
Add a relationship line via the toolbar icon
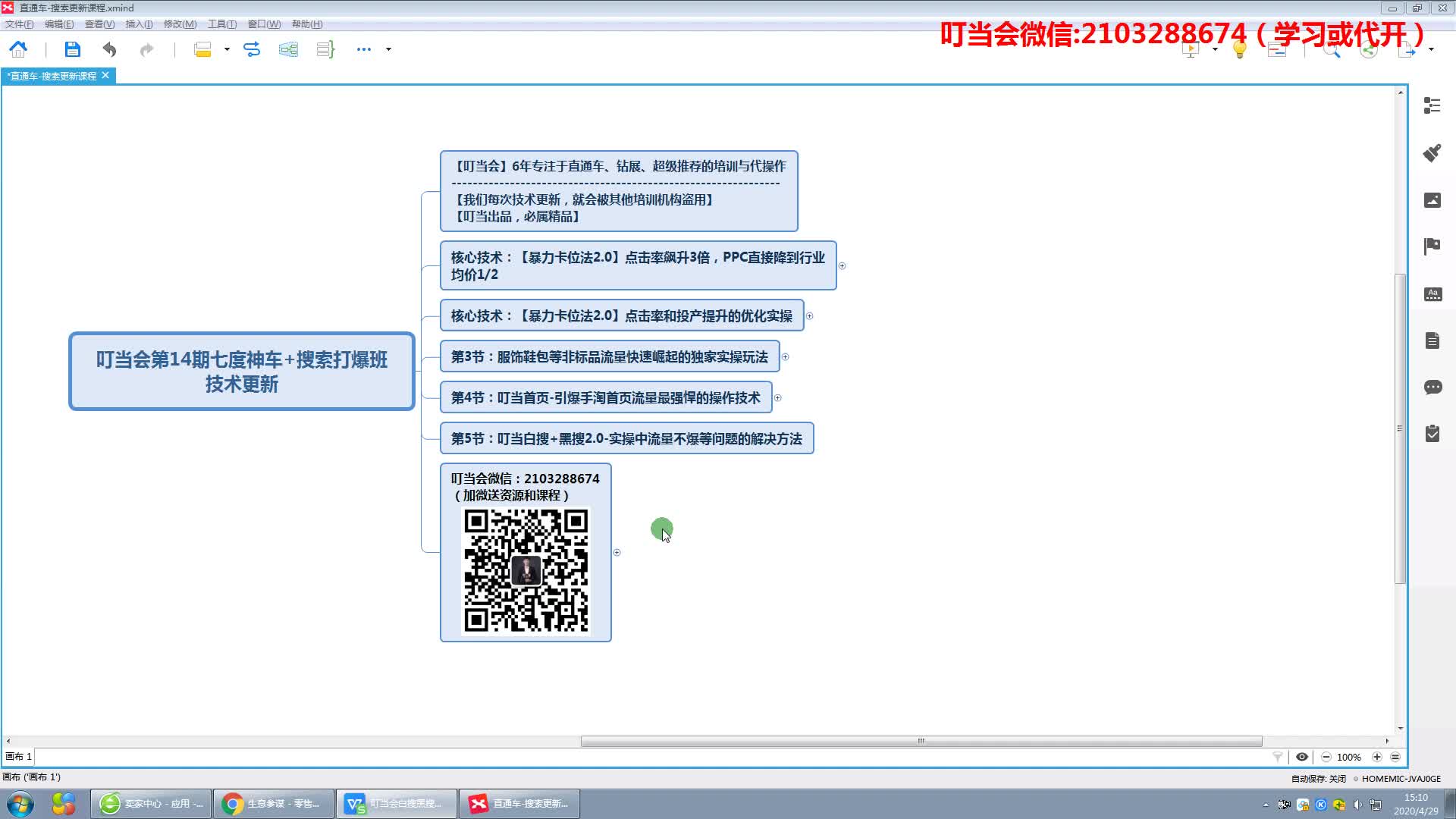(252, 49)
